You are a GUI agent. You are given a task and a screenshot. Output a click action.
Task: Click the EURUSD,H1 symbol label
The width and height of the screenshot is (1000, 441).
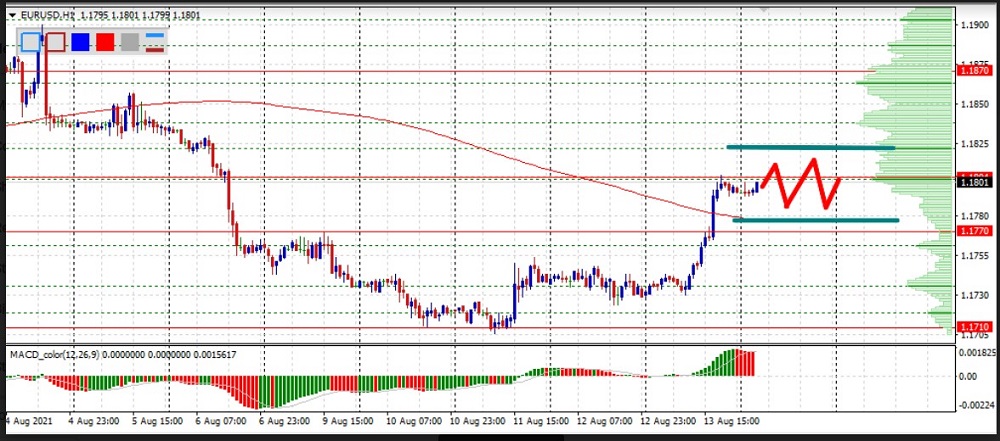pyautogui.click(x=47, y=16)
